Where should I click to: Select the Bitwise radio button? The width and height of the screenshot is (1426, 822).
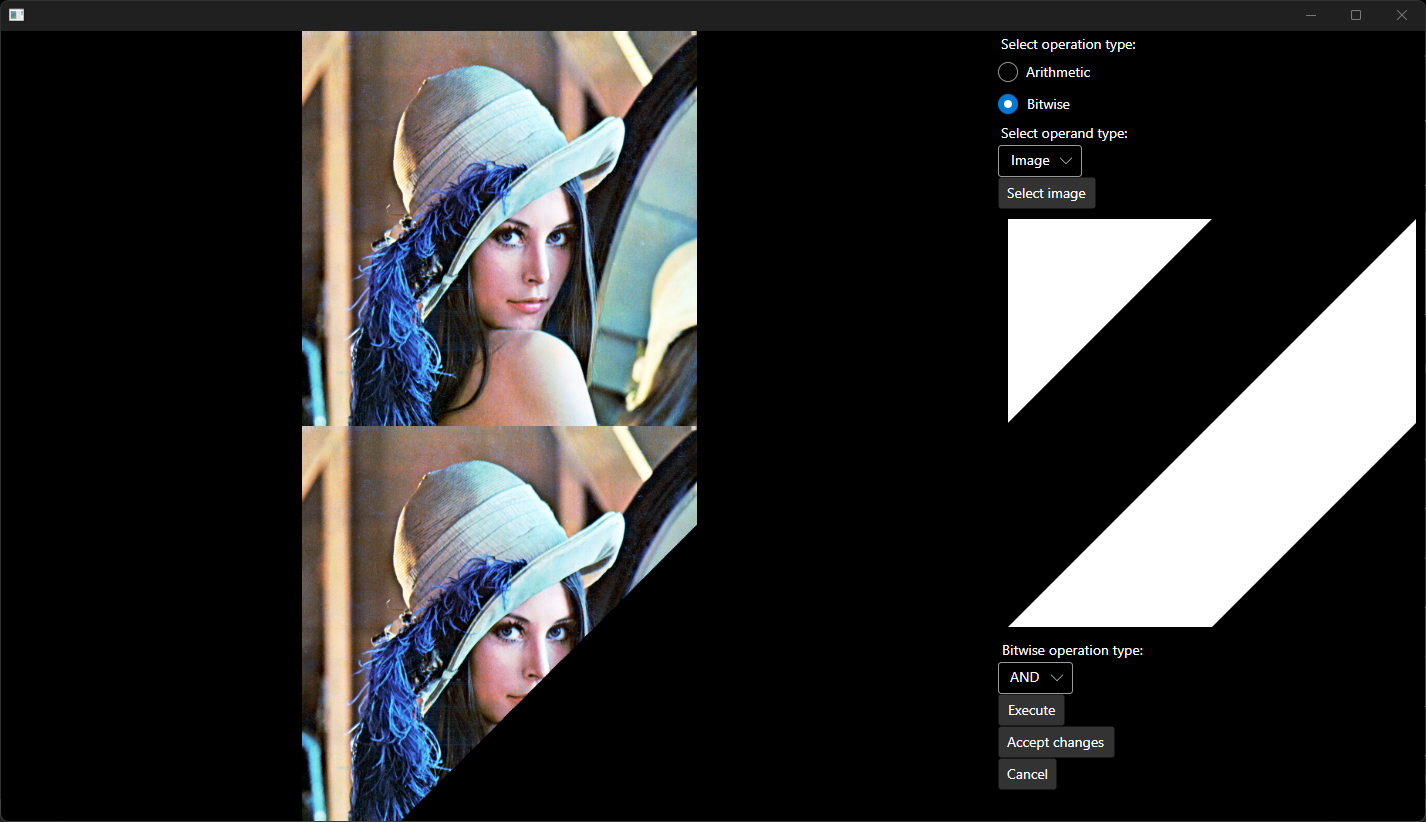click(x=1008, y=104)
